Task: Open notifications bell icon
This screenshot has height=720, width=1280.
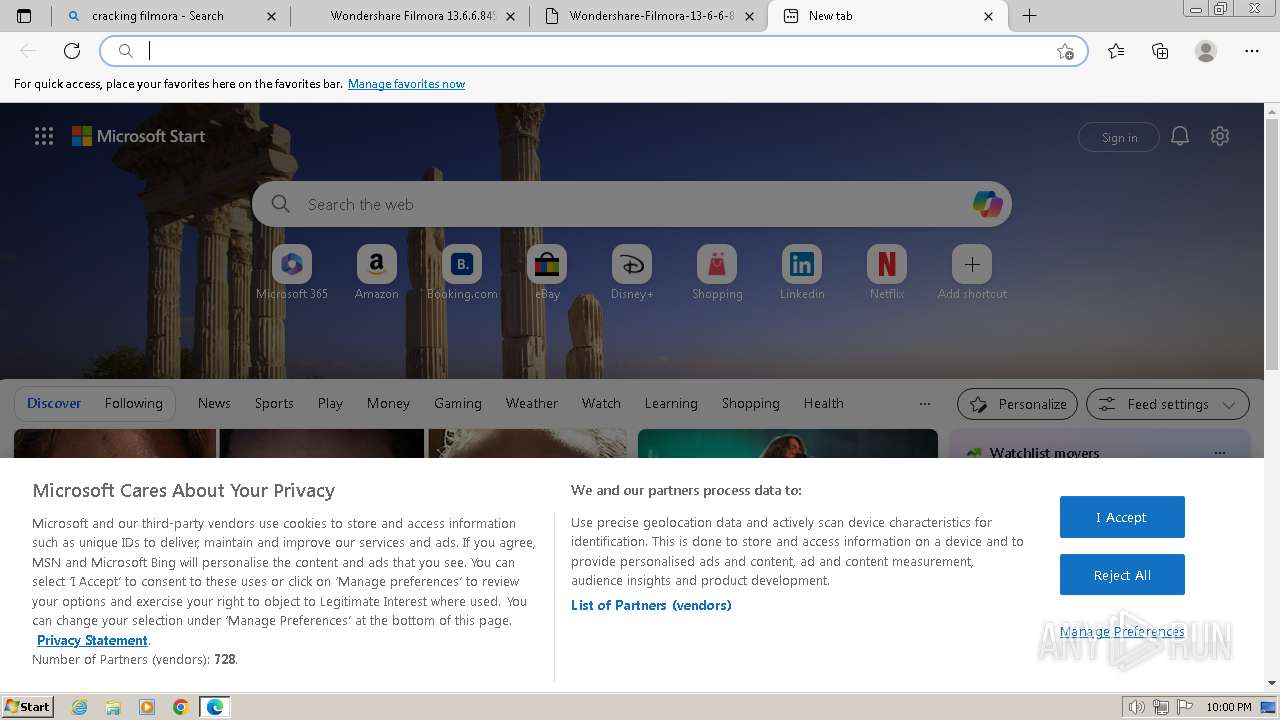Action: click(x=1180, y=137)
